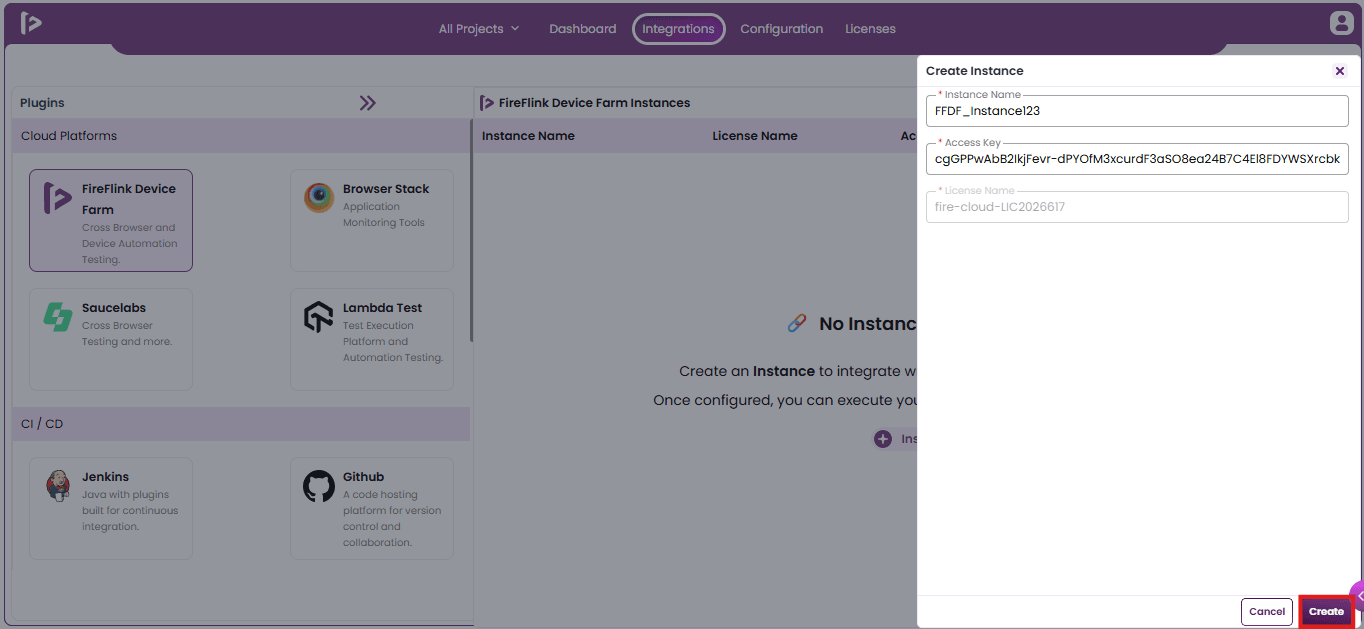Click the FireFlink logo in top bar
This screenshot has height=629, width=1364.
(31, 23)
